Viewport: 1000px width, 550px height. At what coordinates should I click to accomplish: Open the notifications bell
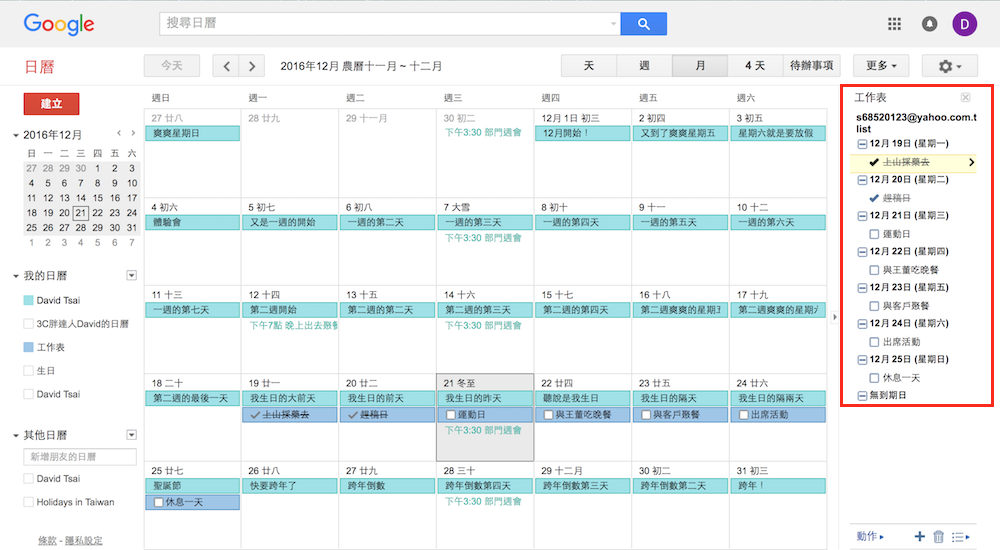coord(930,24)
